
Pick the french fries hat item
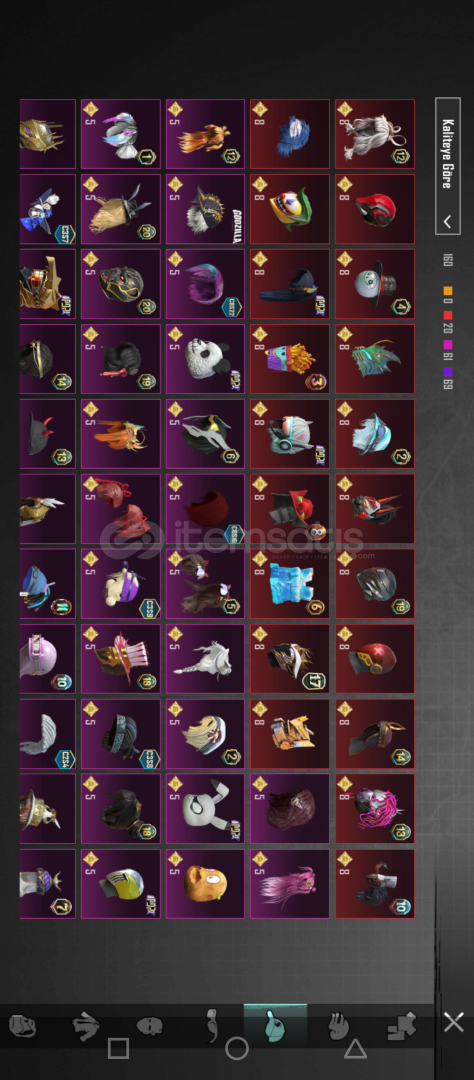290,359
